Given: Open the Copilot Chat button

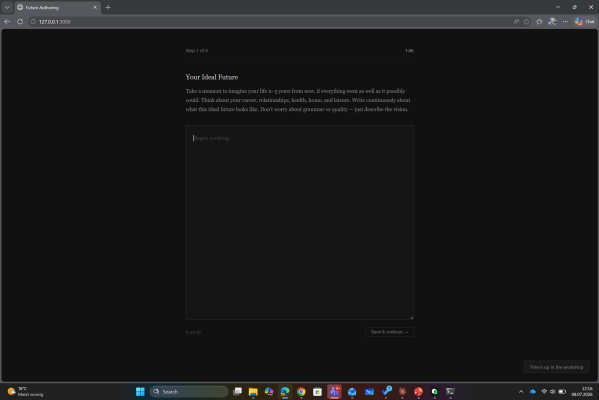Looking at the screenshot, I should 585,22.
